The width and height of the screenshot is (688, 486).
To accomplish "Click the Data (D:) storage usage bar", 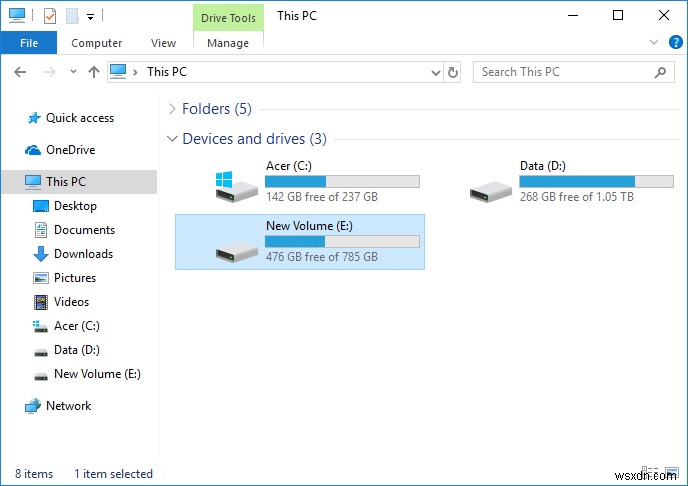I will [x=596, y=182].
